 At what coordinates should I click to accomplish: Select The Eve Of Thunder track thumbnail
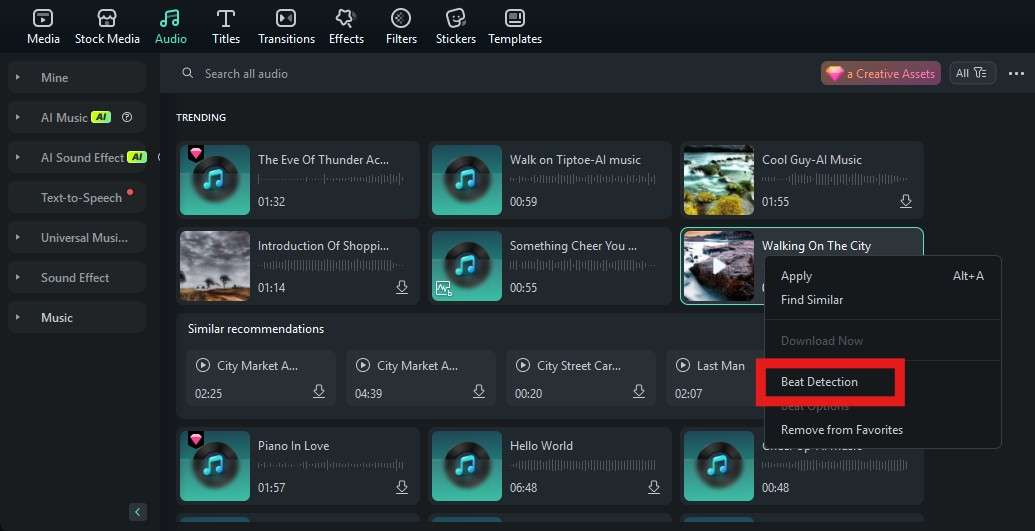click(x=215, y=180)
